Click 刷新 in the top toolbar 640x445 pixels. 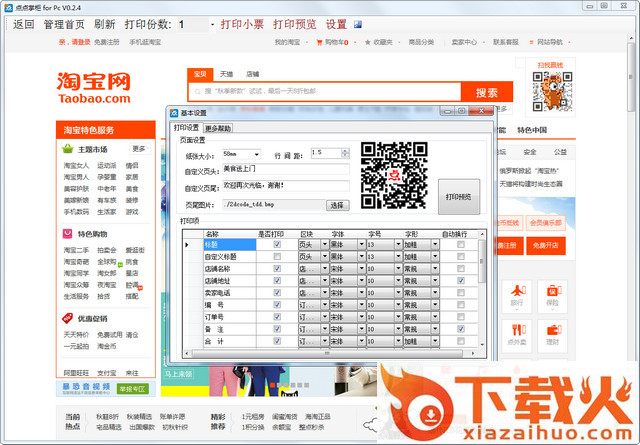click(x=104, y=24)
